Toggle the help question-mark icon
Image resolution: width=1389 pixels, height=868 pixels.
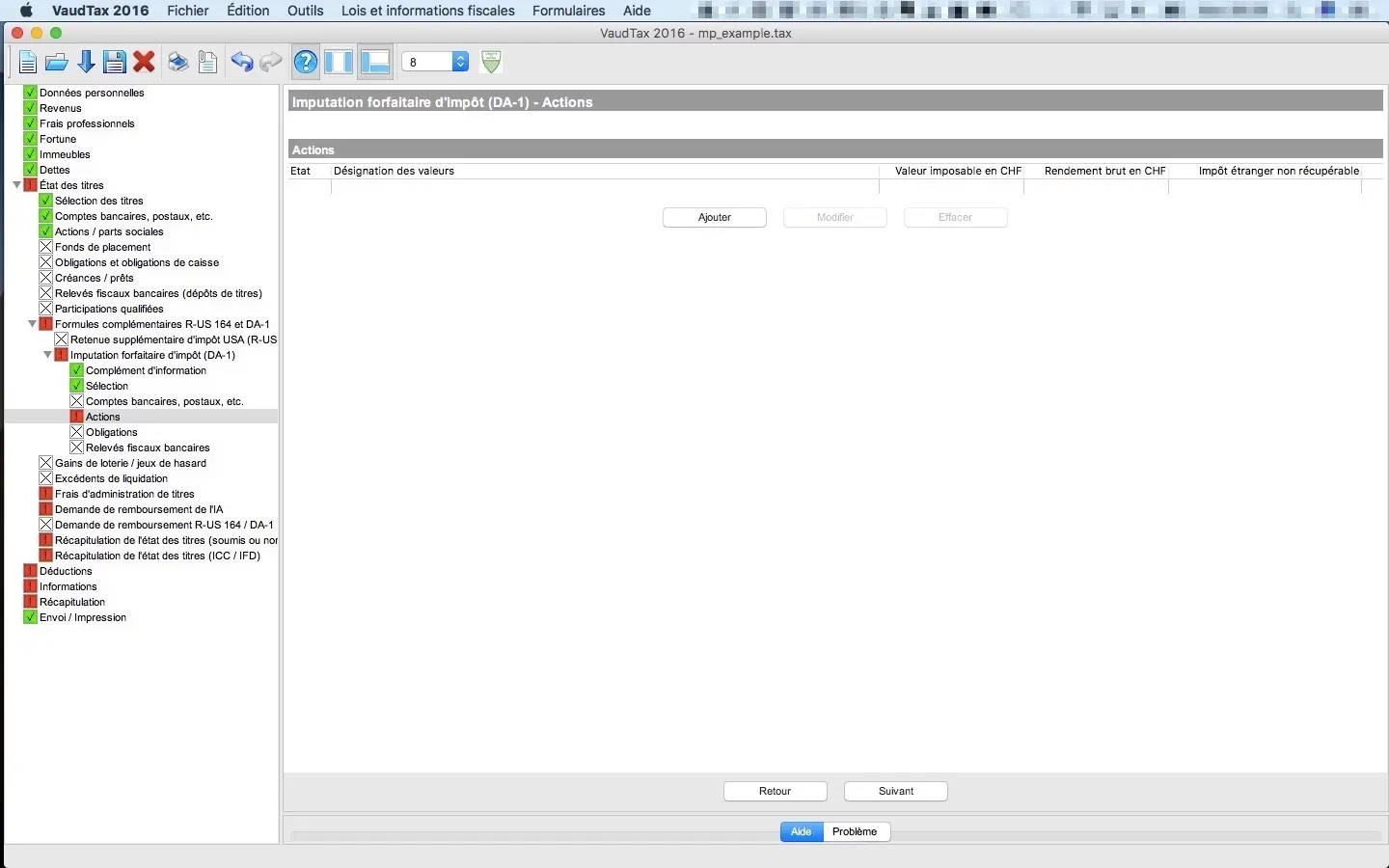point(306,63)
